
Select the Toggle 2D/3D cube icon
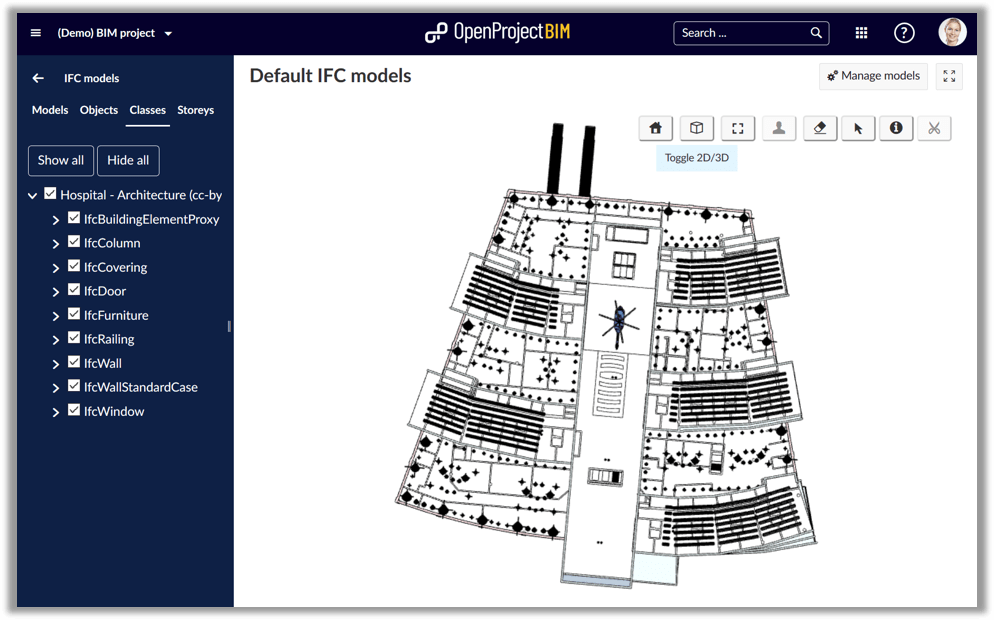[x=696, y=128]
